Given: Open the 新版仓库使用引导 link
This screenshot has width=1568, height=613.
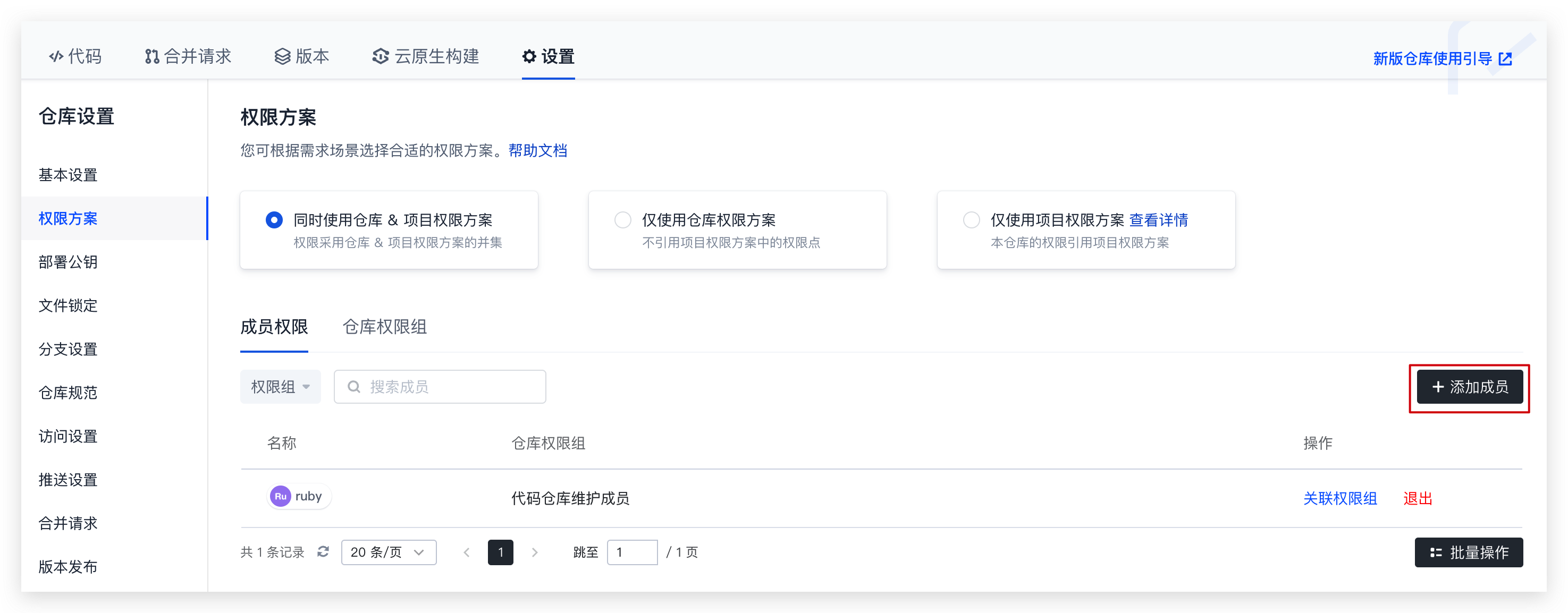Looking at the screenshot, I should (x=1432, y=59).
